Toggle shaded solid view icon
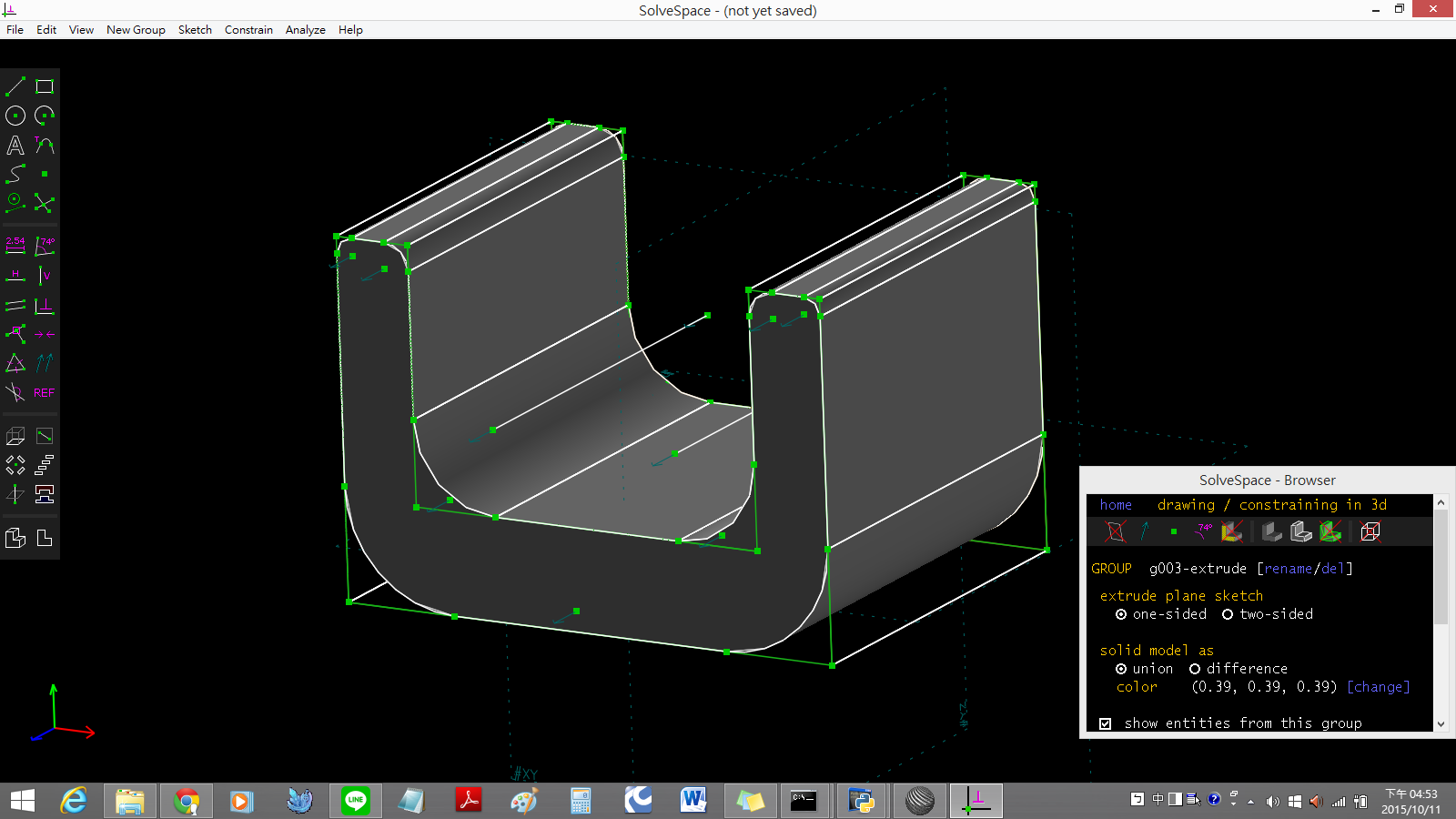Image resolution: width=1456 pixels, height=819 pixels. [1272, 531]
